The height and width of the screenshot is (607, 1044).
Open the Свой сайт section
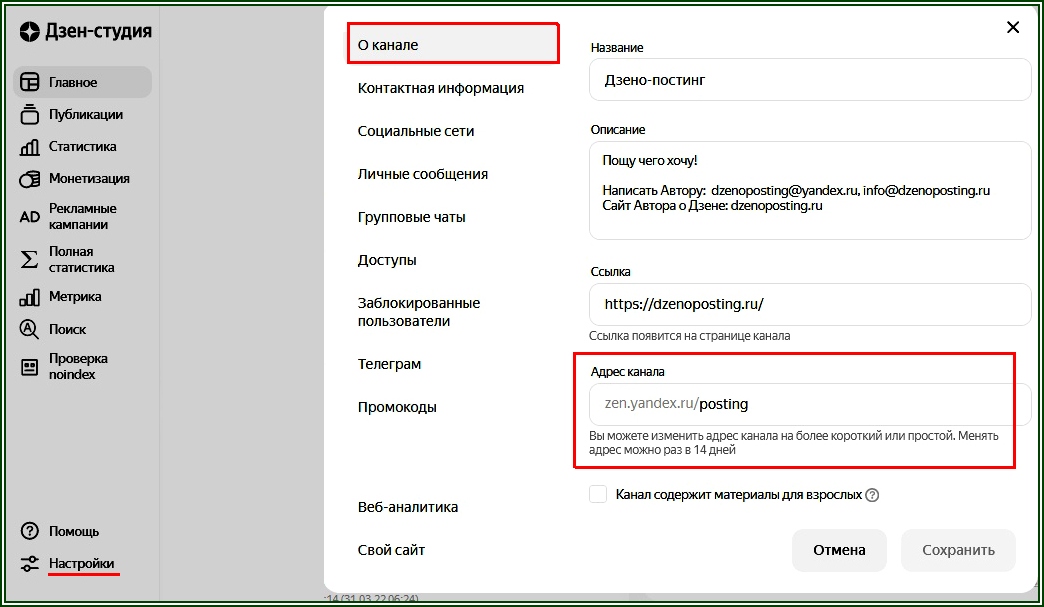pos(392,550)
